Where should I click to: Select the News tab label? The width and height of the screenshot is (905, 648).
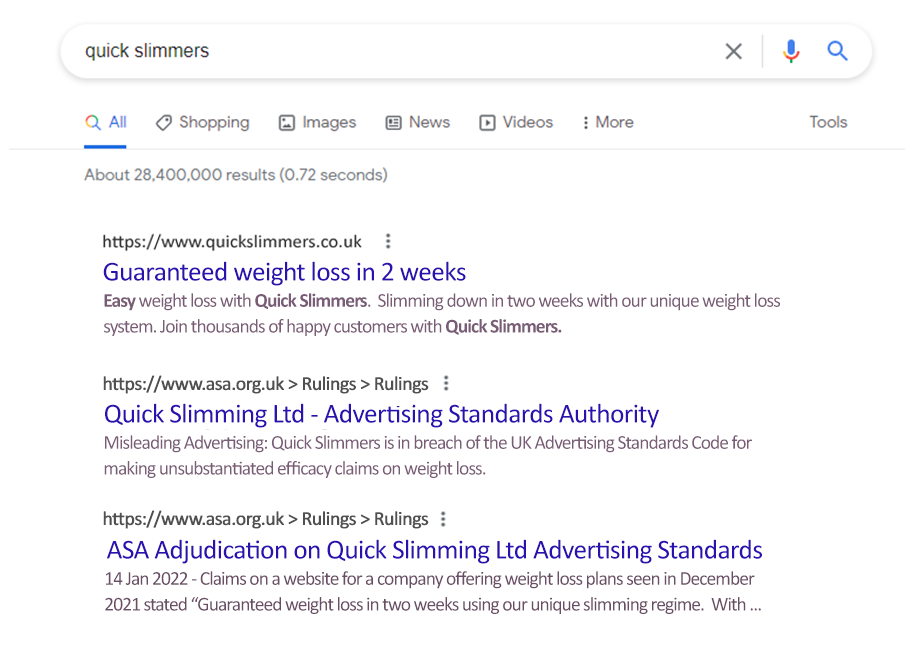pyautogui.click(x=429, y=122)
